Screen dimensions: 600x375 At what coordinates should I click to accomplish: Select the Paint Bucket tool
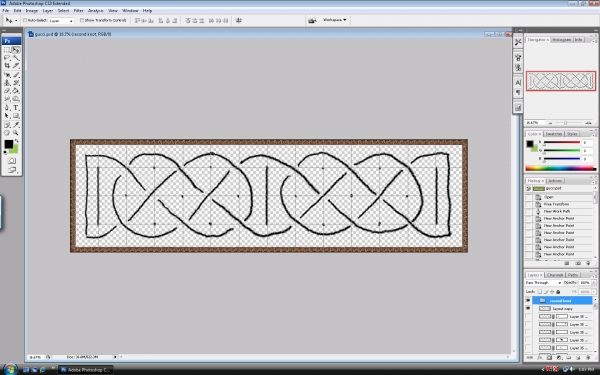coord(16,91)
